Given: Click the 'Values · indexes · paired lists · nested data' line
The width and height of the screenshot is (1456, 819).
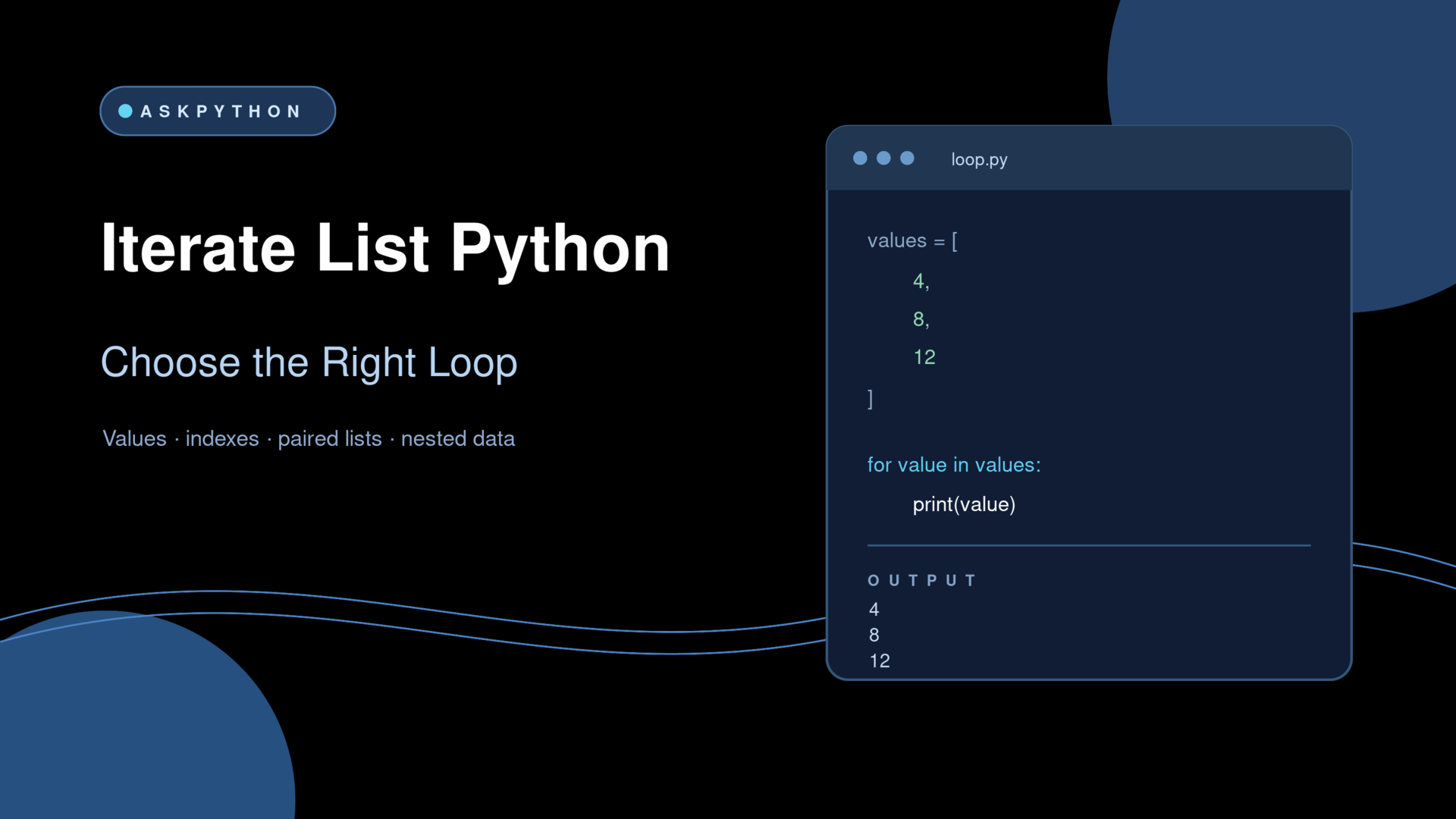Looking at the screenshot, I should coord(309,438).
